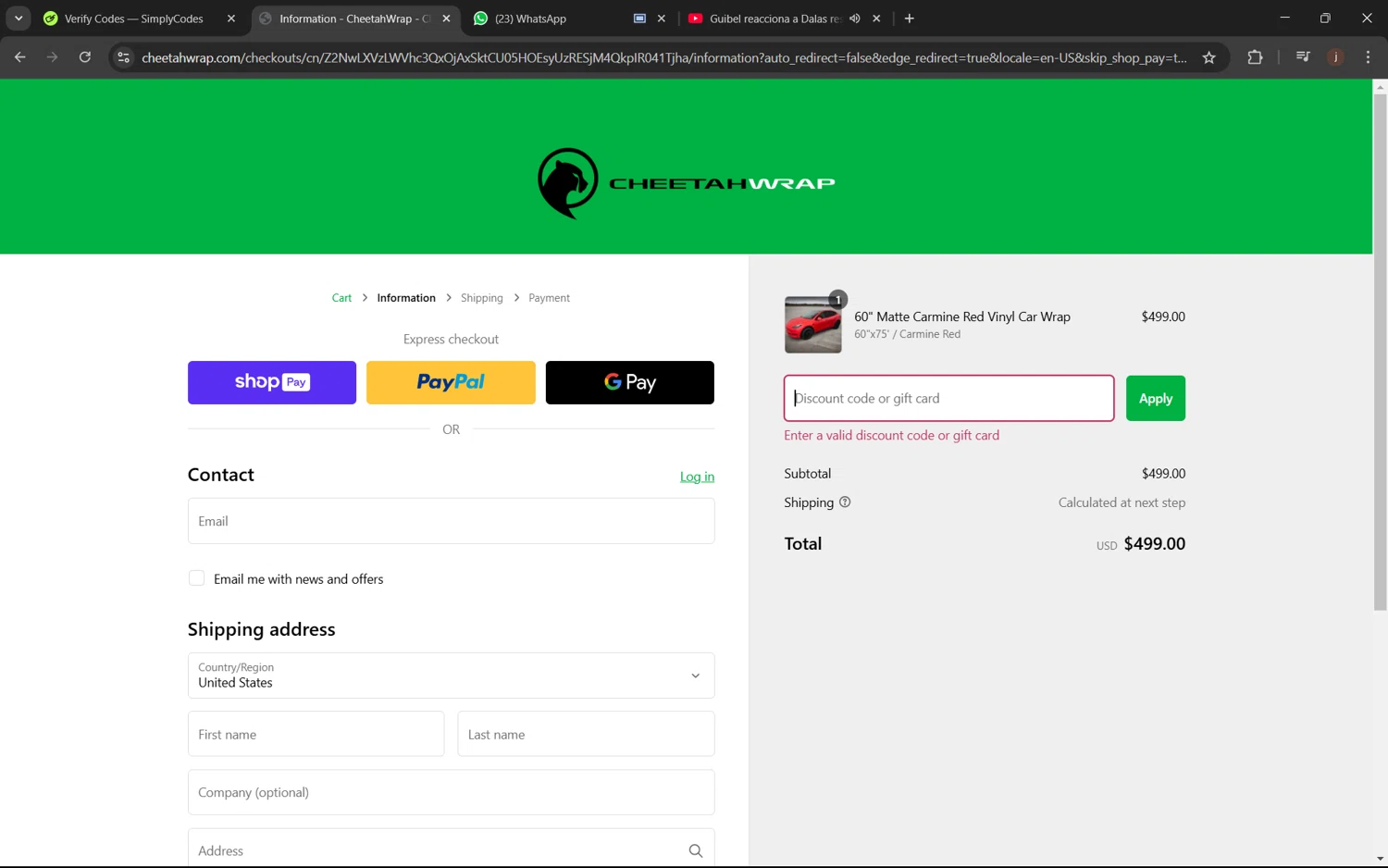This screenshot has height=868, width=1388.
Task: Focus the Email input field
Action: (x=451, y=521)
